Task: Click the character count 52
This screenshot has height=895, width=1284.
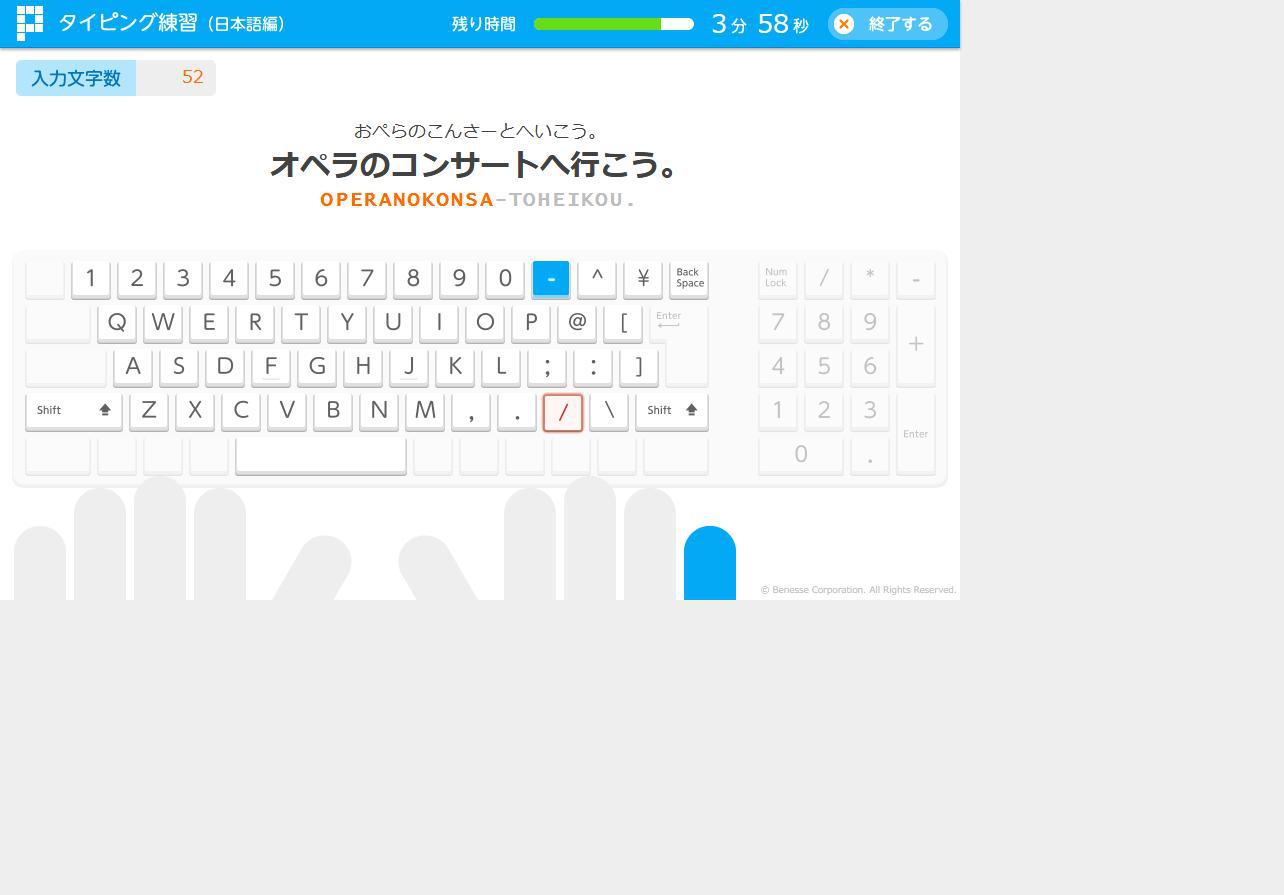Action: [x=192, y=77]
